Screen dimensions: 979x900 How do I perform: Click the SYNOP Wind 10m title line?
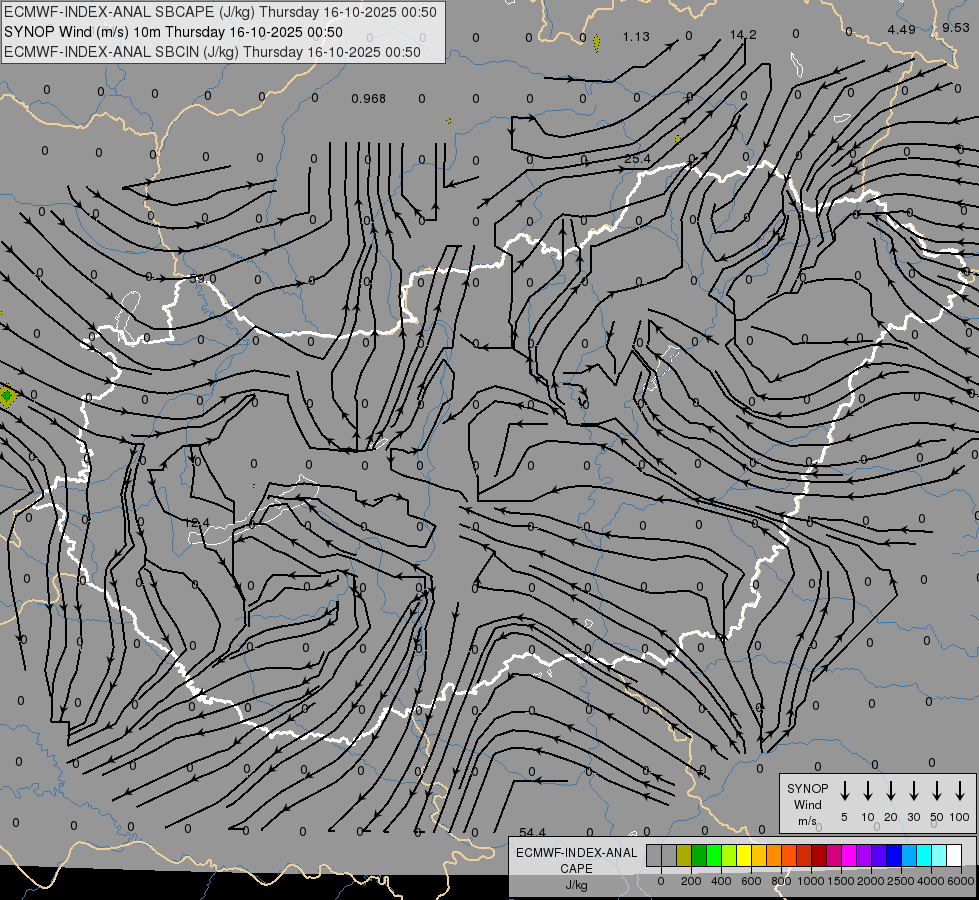(x=174, y=32)
